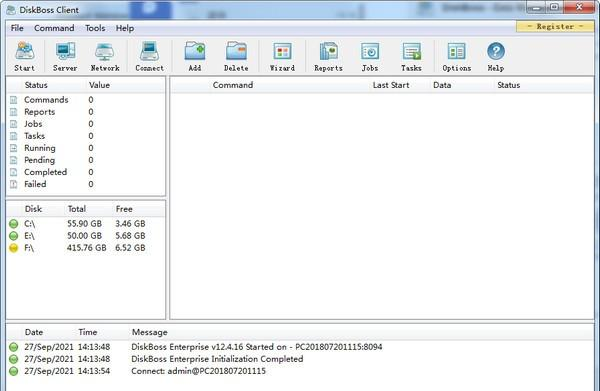600x391 pixels.
Task: Click the Status column header in command list
Action: tap(509, 85)
